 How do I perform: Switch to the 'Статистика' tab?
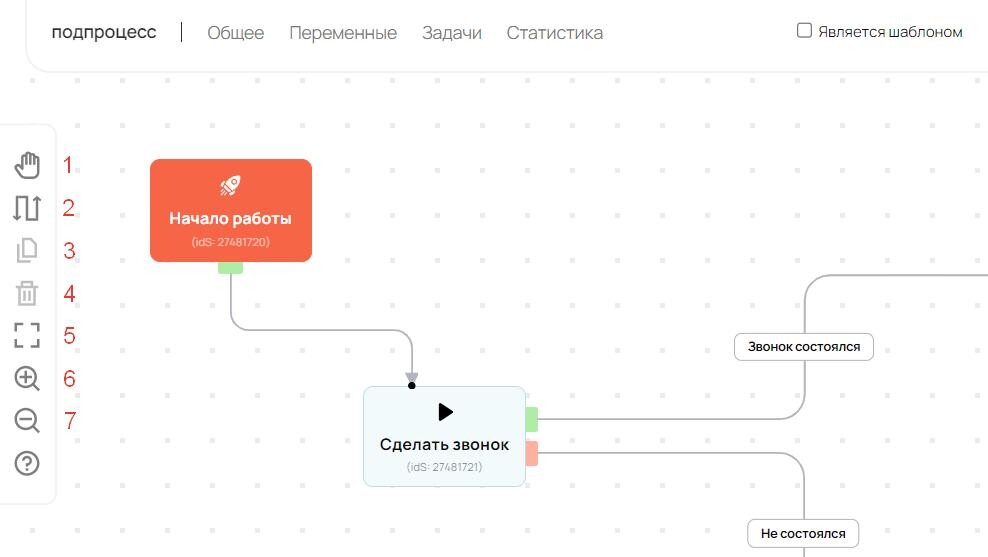[x=554, y=33]
